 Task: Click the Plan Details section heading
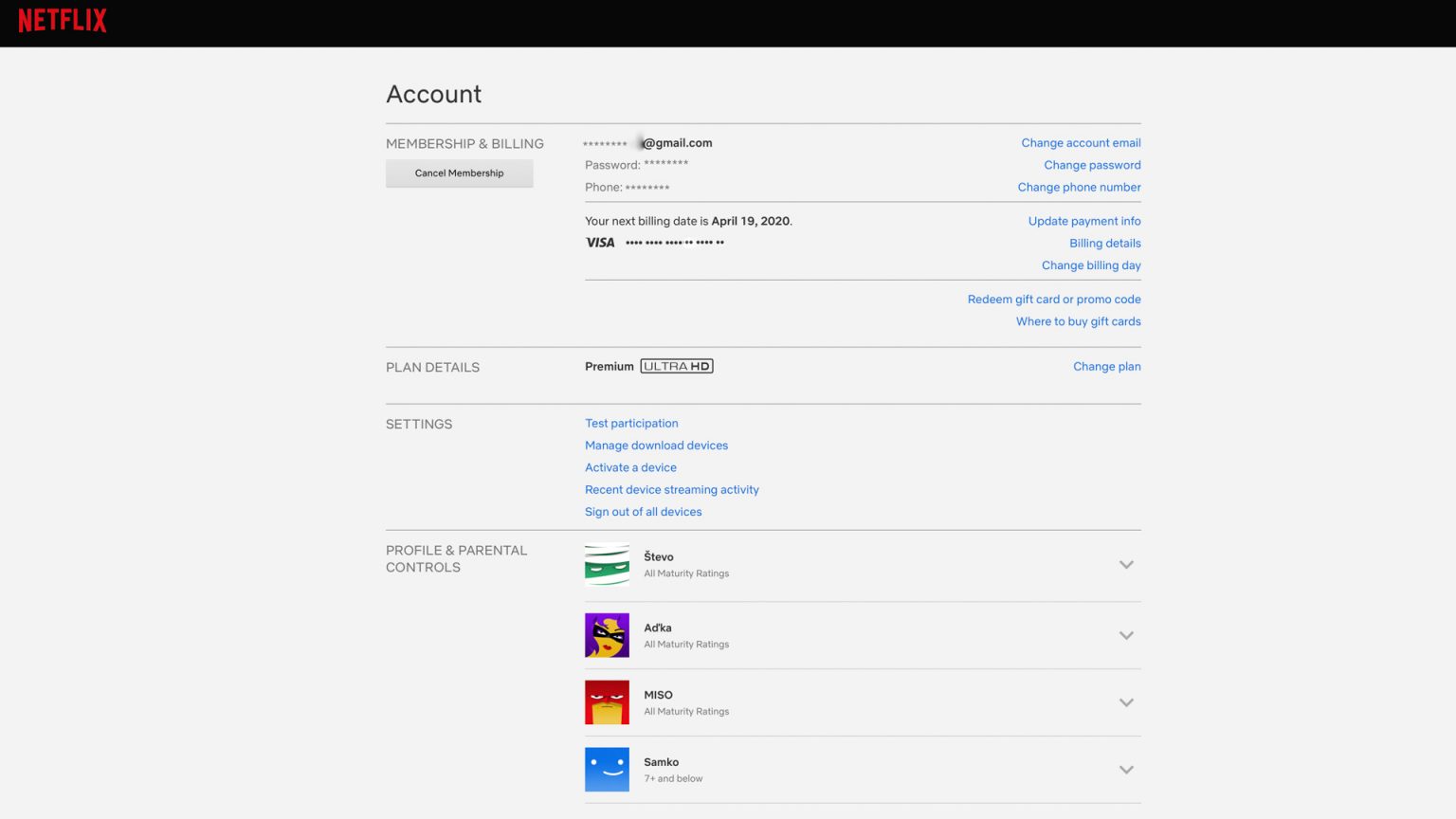(432, 368)
